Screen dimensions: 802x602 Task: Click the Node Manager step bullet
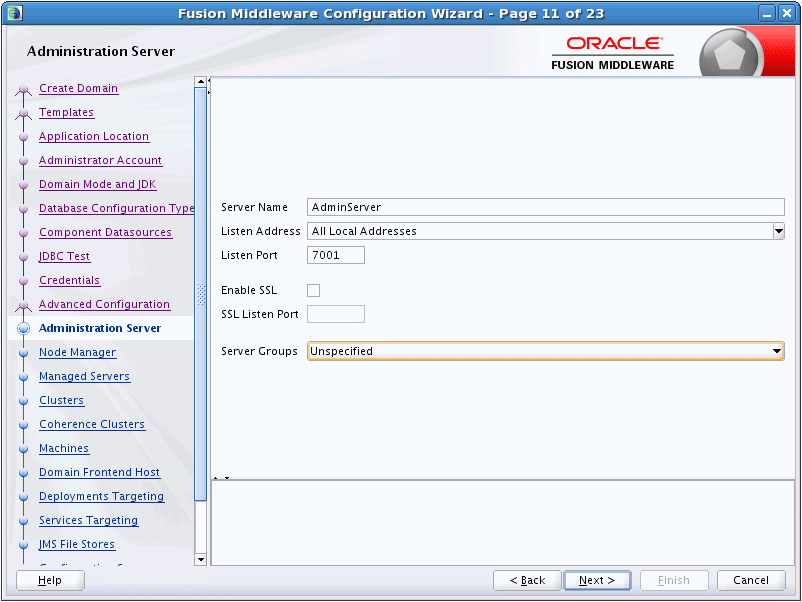point(23,353)
